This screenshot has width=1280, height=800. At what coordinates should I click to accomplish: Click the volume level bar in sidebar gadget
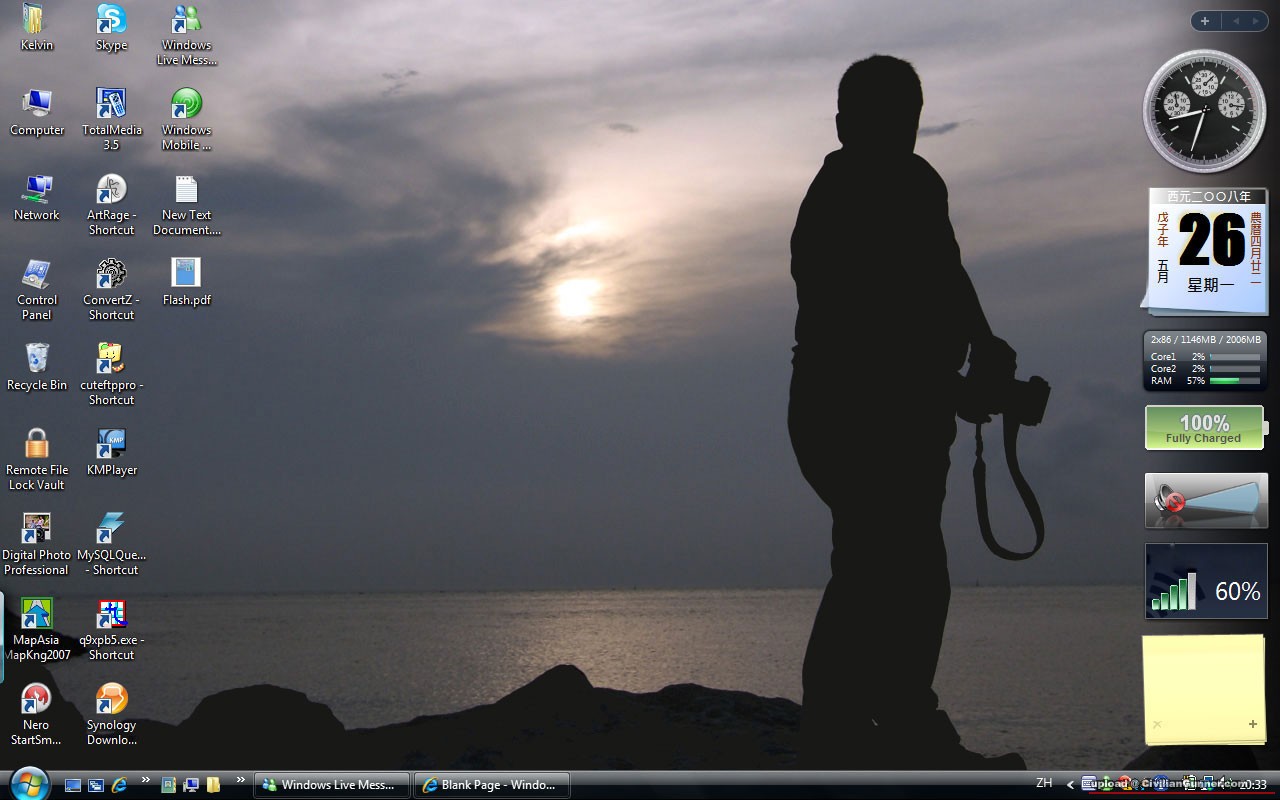1225,498
